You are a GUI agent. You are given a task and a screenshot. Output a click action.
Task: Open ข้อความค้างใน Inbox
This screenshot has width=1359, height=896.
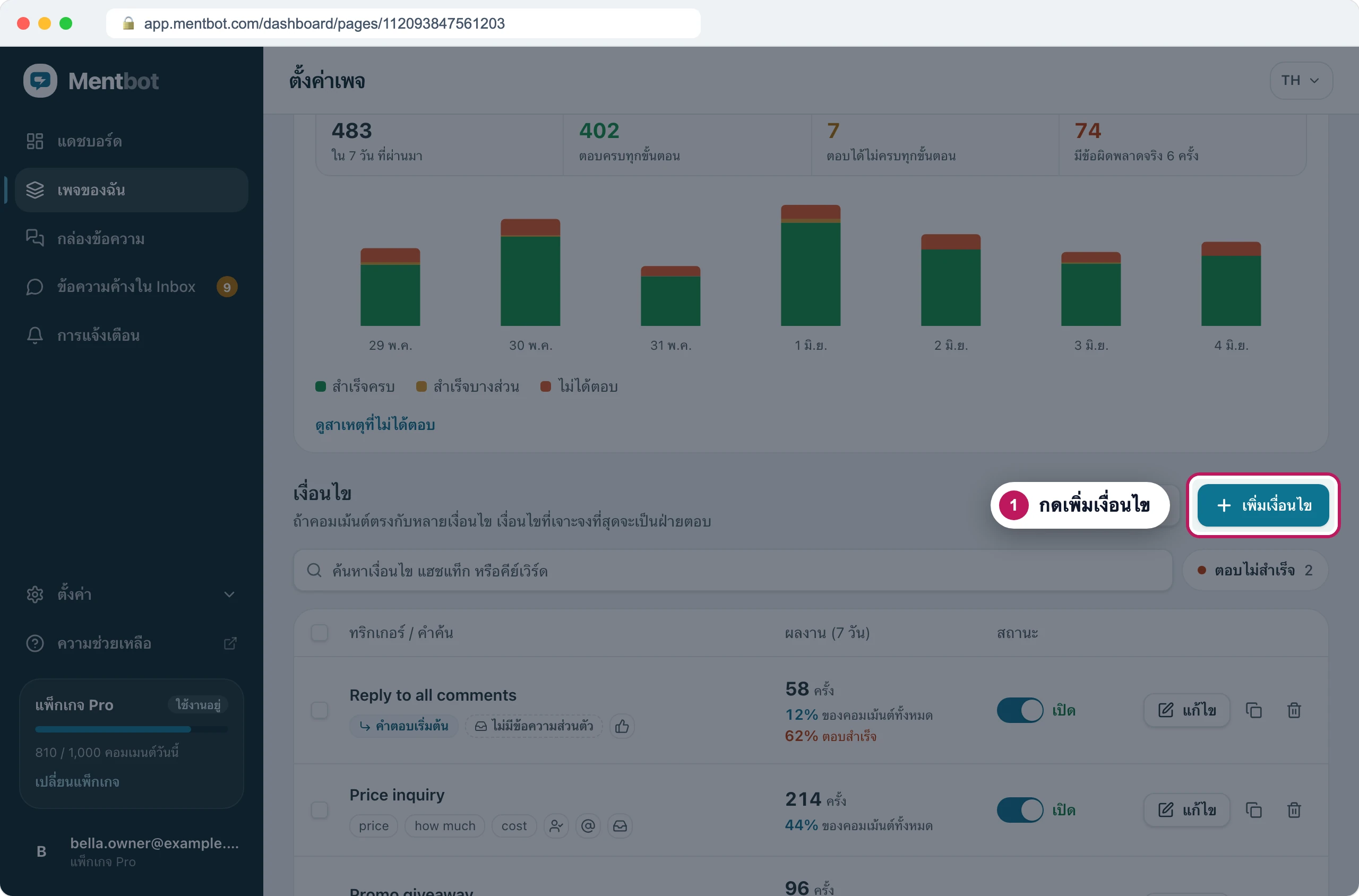pyautogui.click(x=132, y=287)
